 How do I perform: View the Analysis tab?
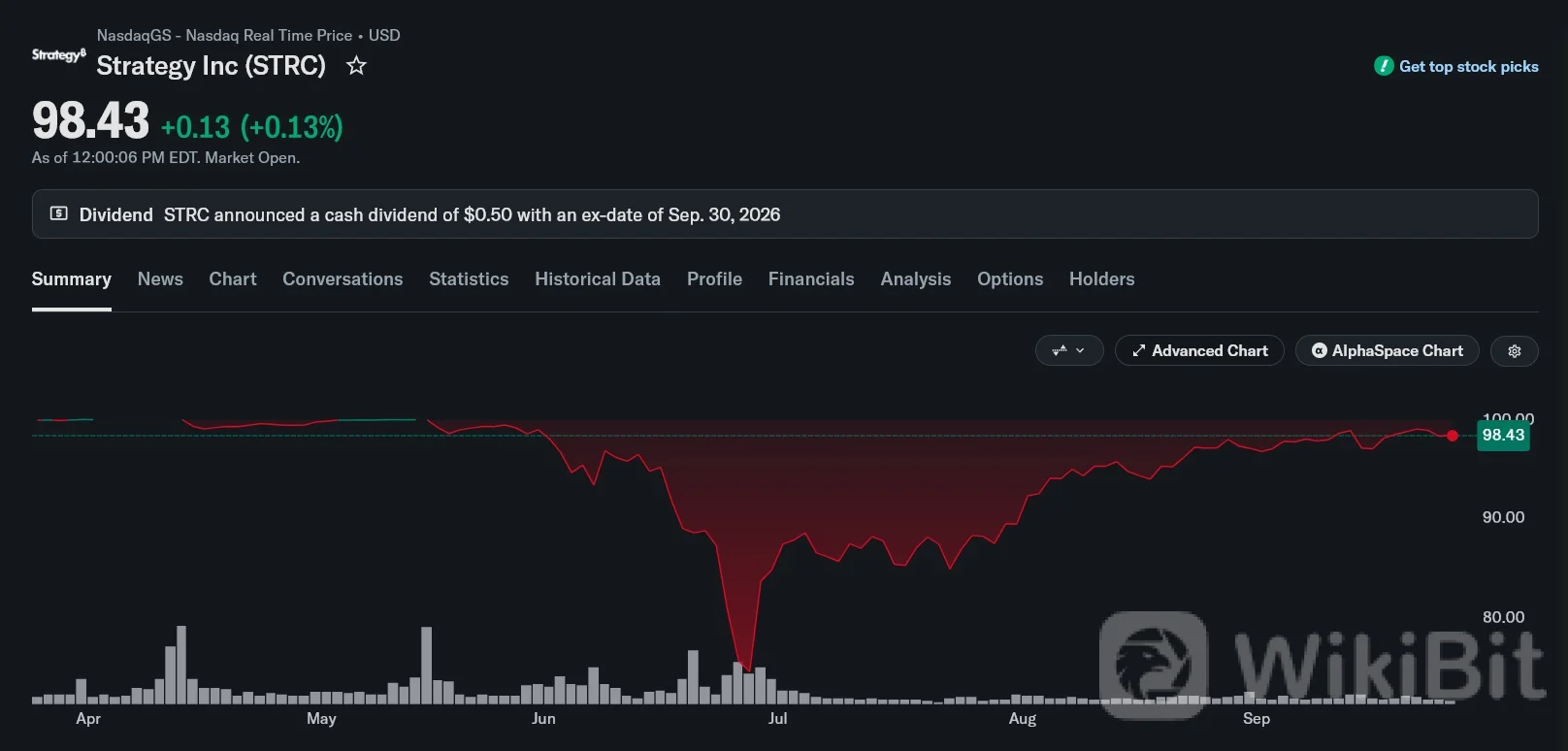(916, 279)
